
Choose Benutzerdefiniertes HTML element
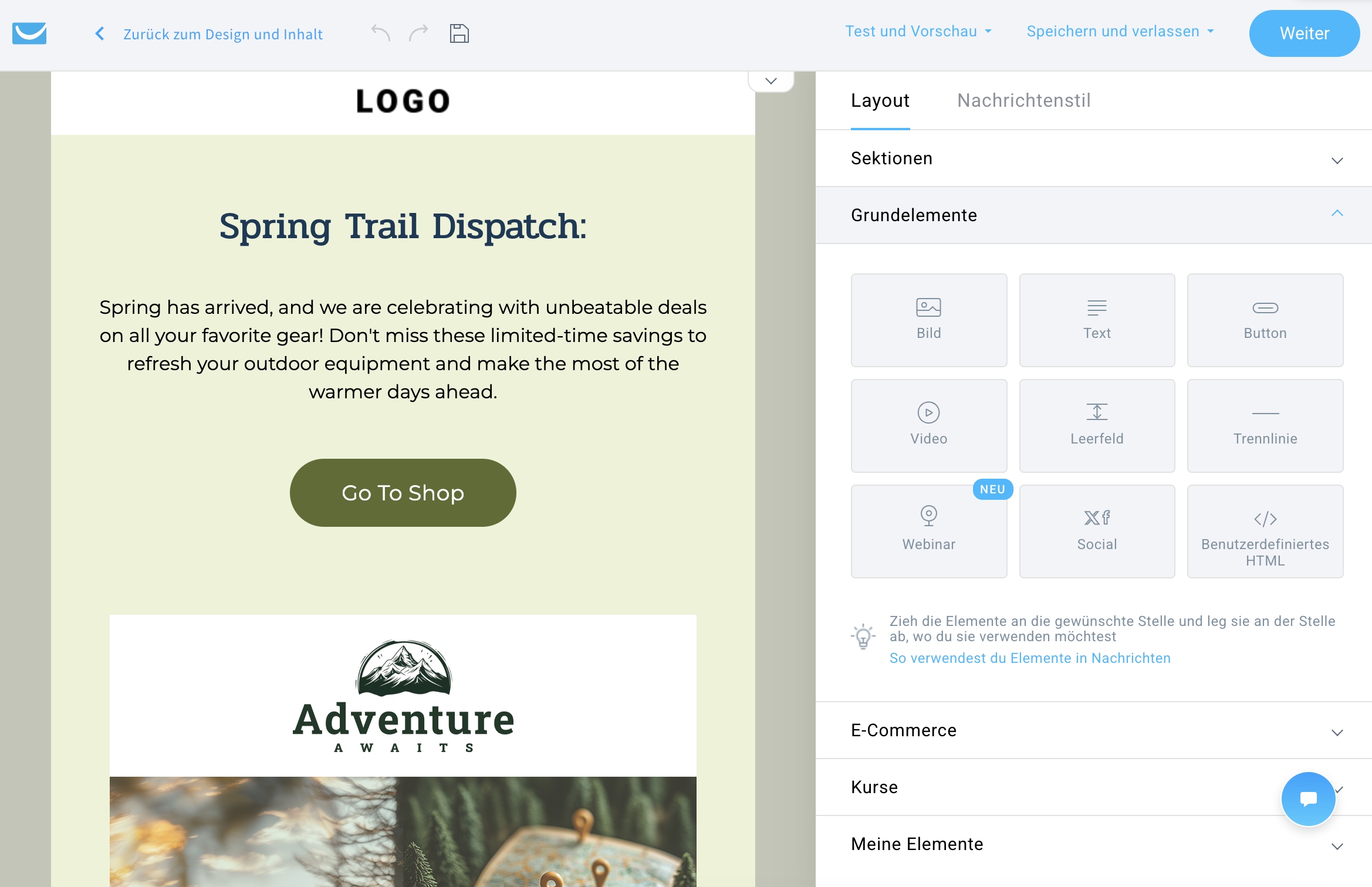[1265, 531]
